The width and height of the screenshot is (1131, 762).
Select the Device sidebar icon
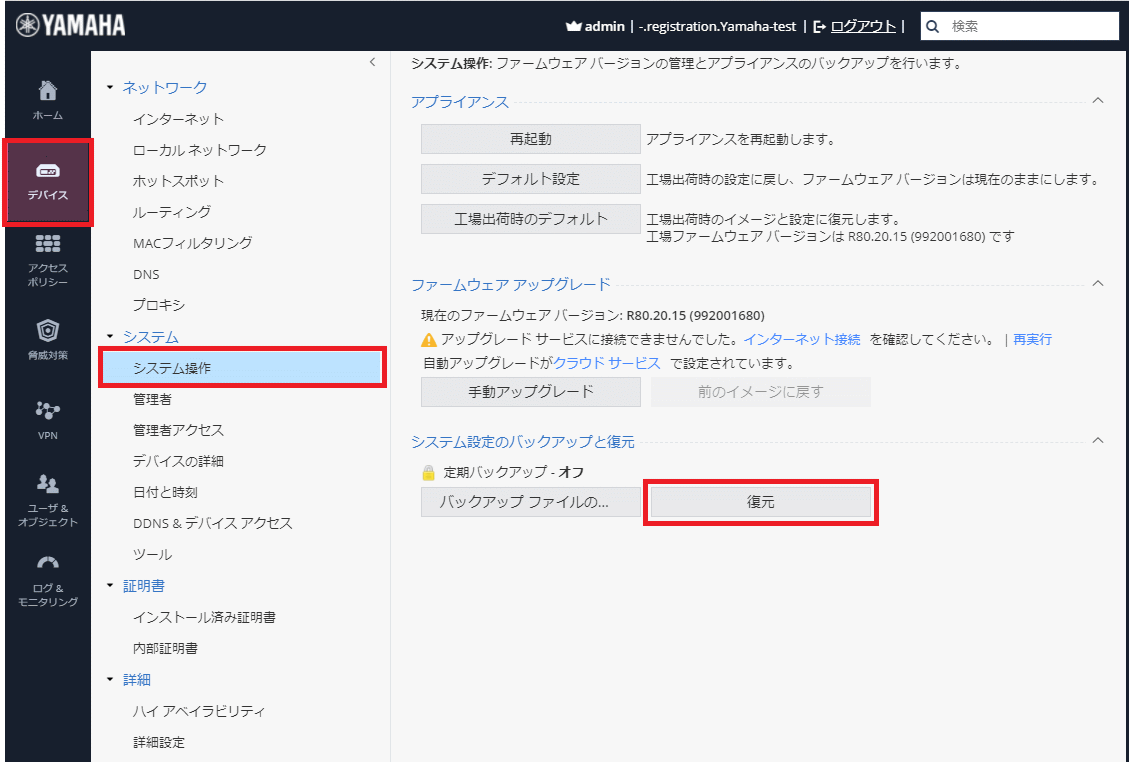pyautogui.click(x=48, y=172)
